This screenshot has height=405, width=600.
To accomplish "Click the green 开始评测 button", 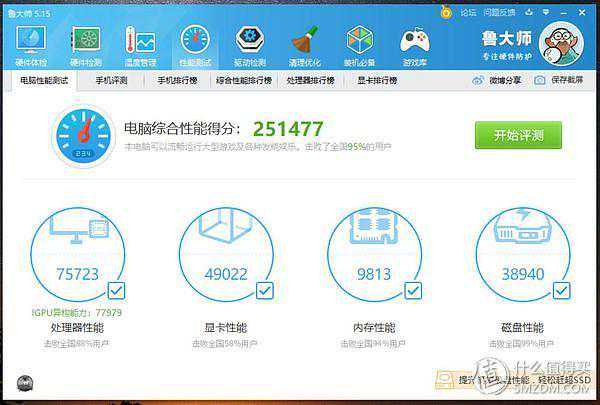I will point(518,135).
